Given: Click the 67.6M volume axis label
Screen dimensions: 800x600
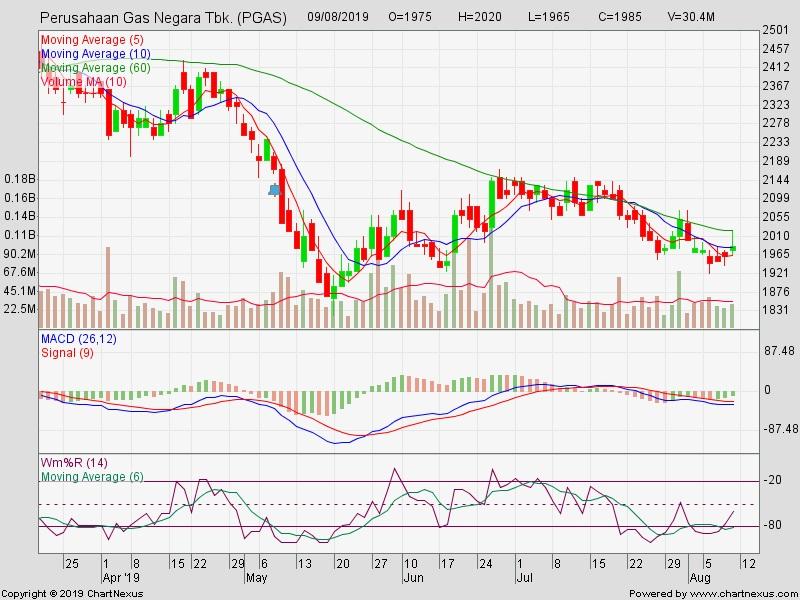Looking at the screenshot, I should (x=20, y=272).
